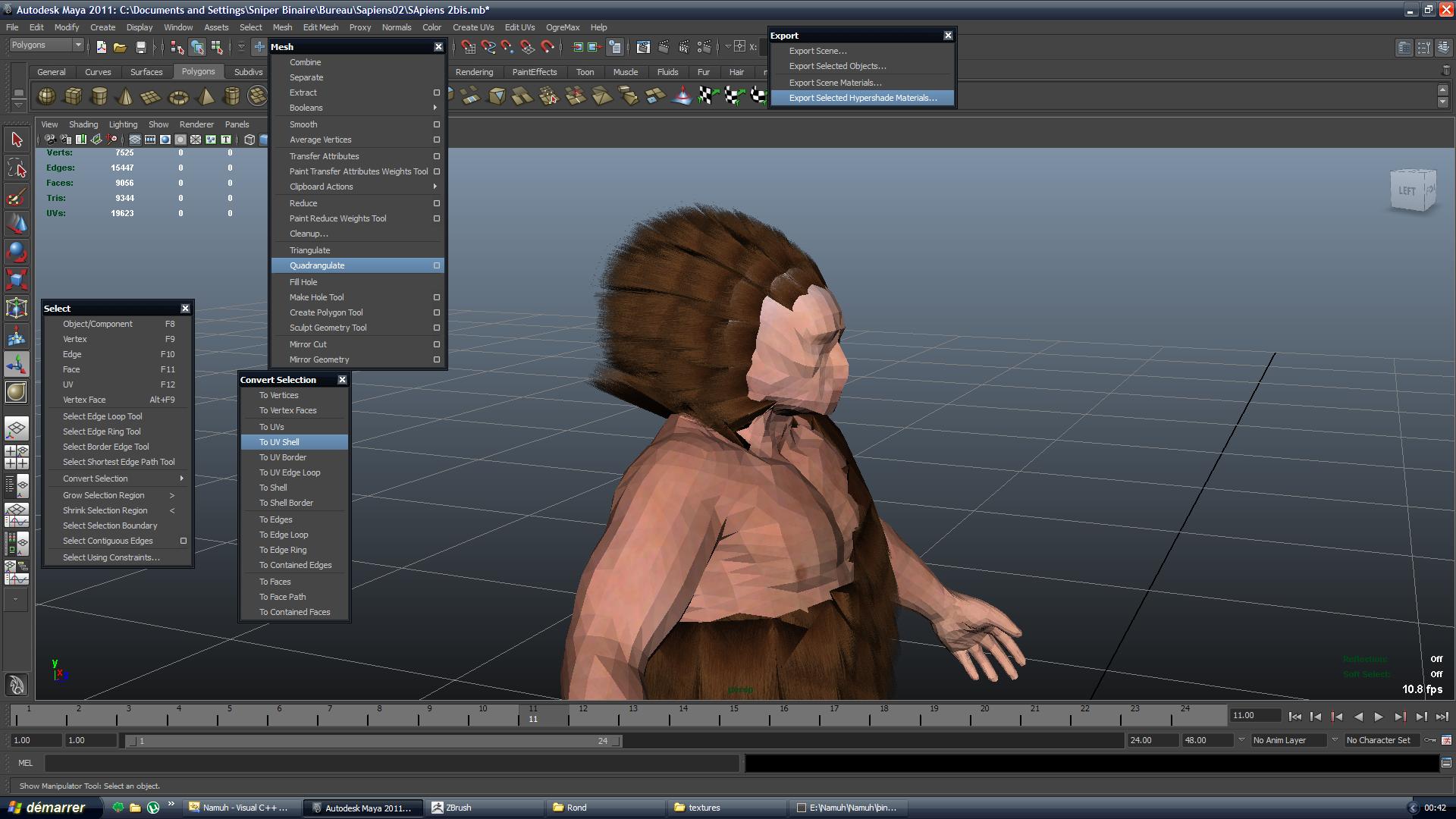Open Mirror Geometry options box
Screen dimensions: 1456x819
coord(437,359)
